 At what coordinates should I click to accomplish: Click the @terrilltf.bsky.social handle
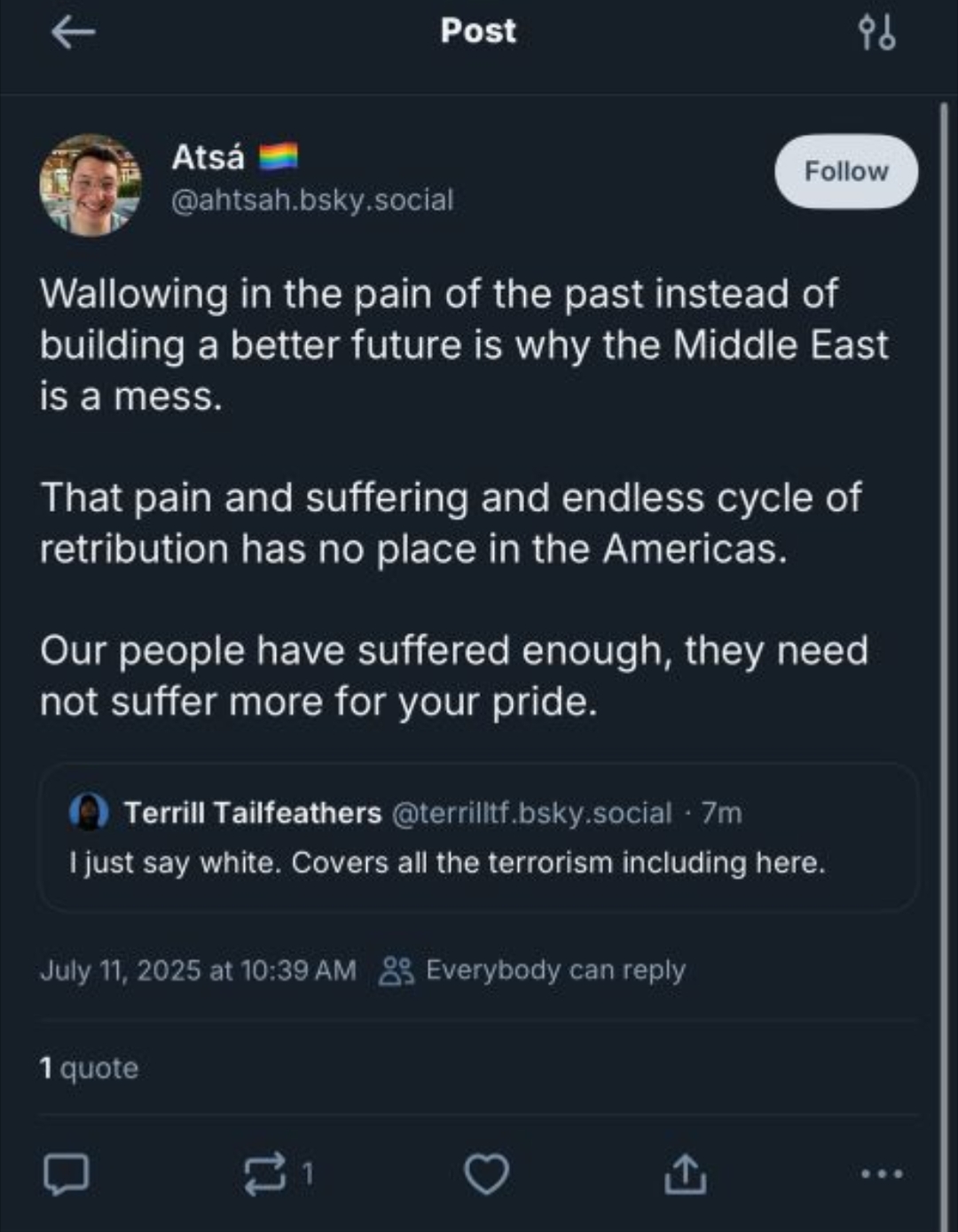click(532, 812)
